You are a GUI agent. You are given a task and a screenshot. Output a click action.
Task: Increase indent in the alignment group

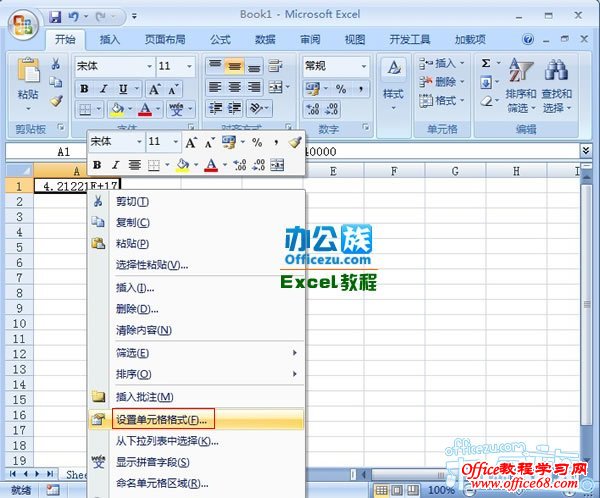(234, 109)
